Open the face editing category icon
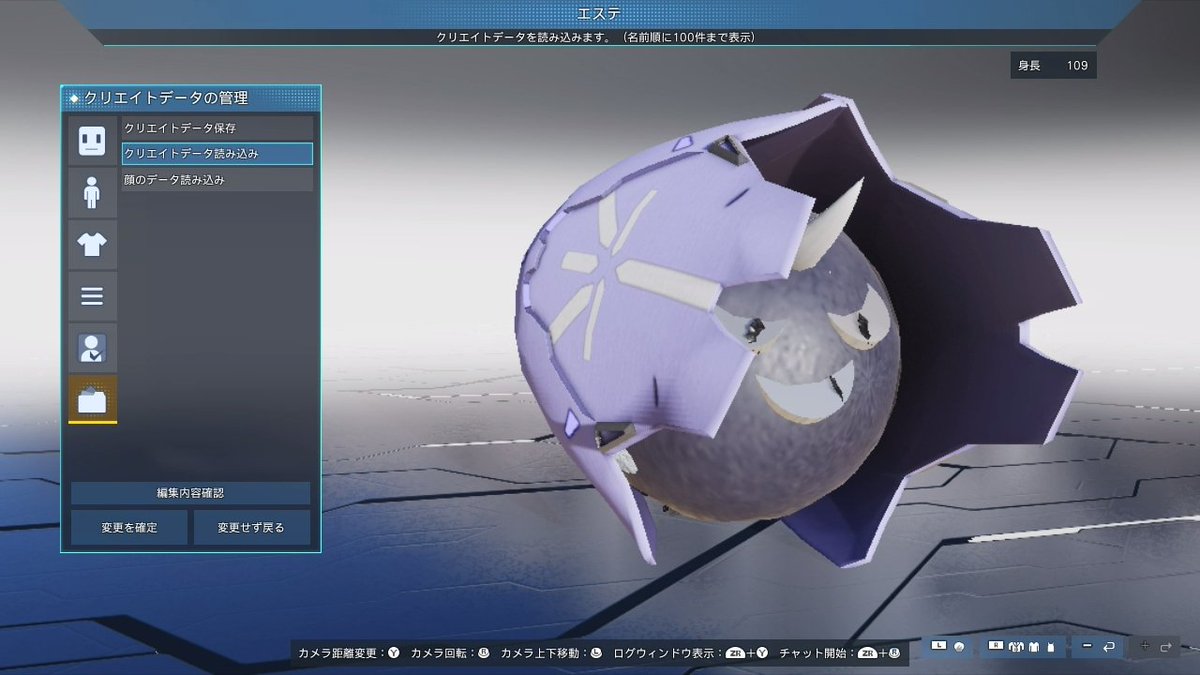The image size is (1200, 675). click(x=92, y=140)
